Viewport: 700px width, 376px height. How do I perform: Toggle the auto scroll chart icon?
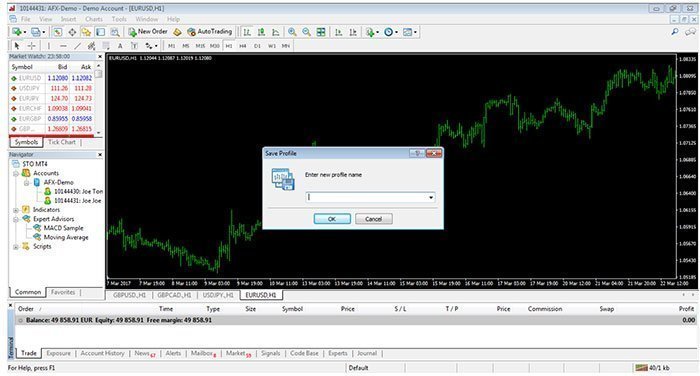click(338, 32)
